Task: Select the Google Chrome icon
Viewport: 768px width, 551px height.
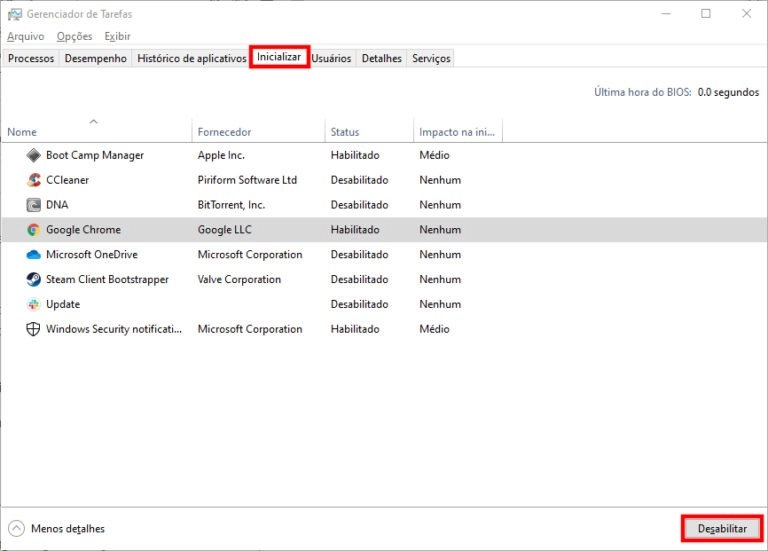Action: [33, 230]
